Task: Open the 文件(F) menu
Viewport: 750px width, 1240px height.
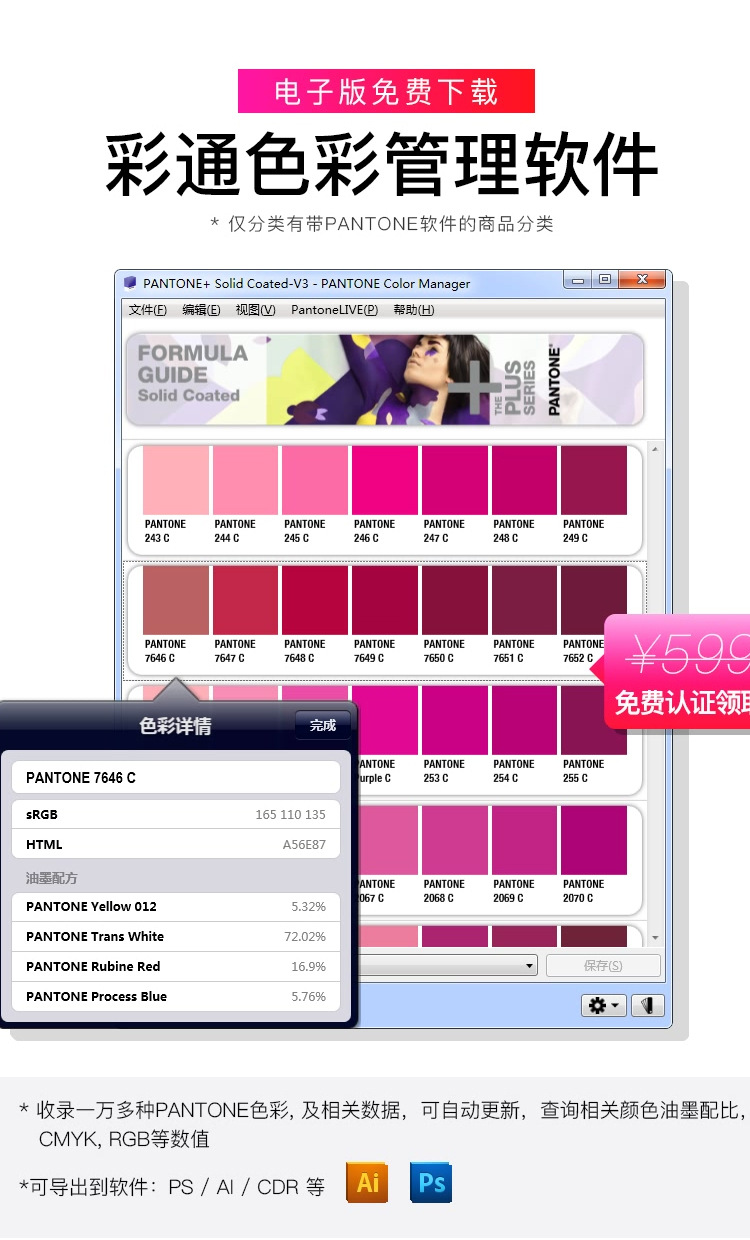Action: [x=148, y=310]
